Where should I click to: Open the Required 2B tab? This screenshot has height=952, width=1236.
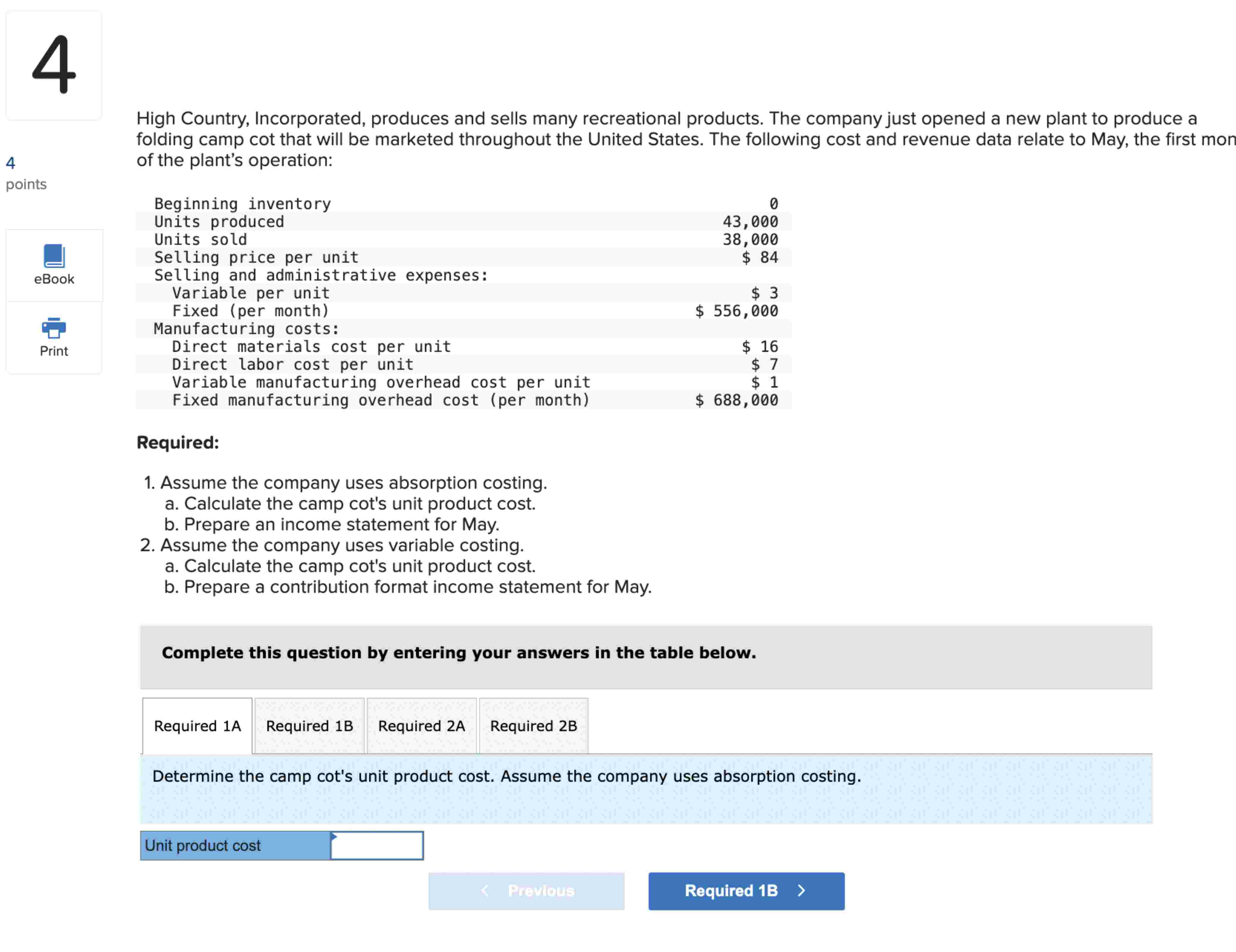pyautogui.click(x=533, y=726)
